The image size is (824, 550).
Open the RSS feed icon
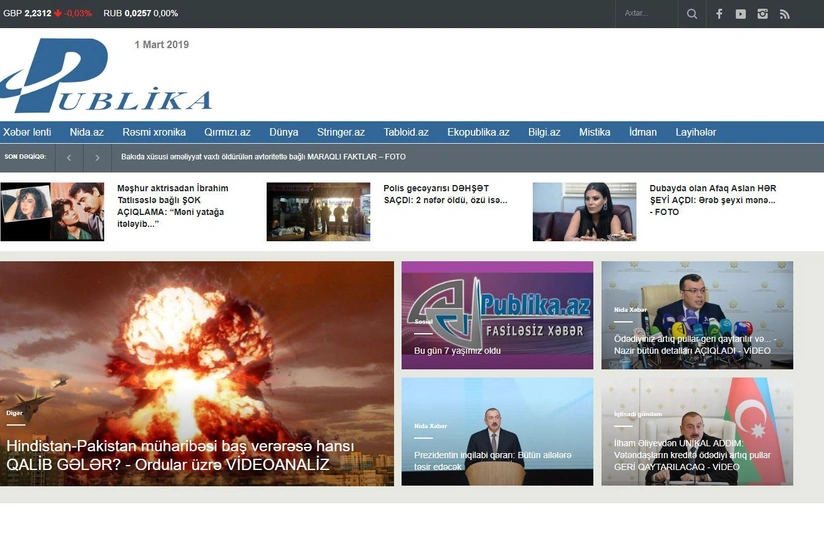coord(785,14)
